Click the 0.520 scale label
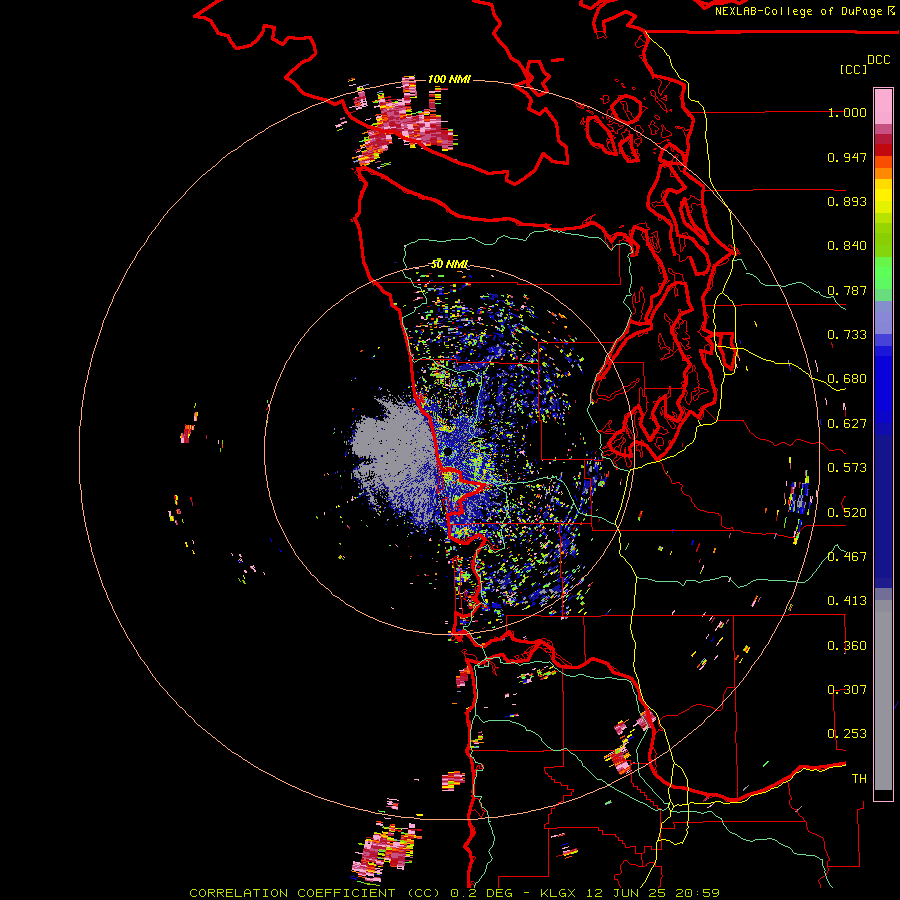900x900 pixels. click(847, 512)
